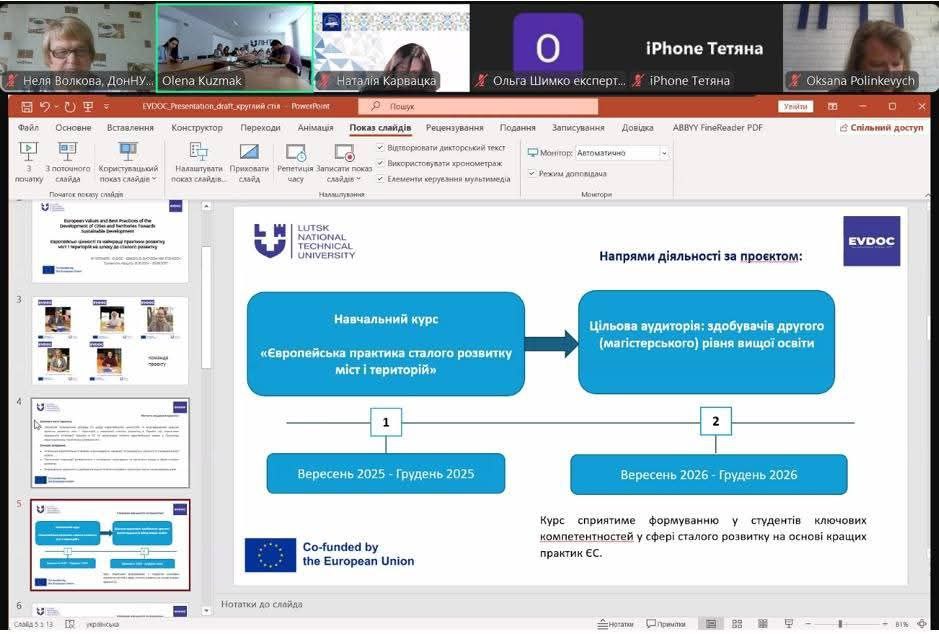This screenshot has width=939, height=634.
Task: Click the zoom slider handle
Action: (841, 624)
